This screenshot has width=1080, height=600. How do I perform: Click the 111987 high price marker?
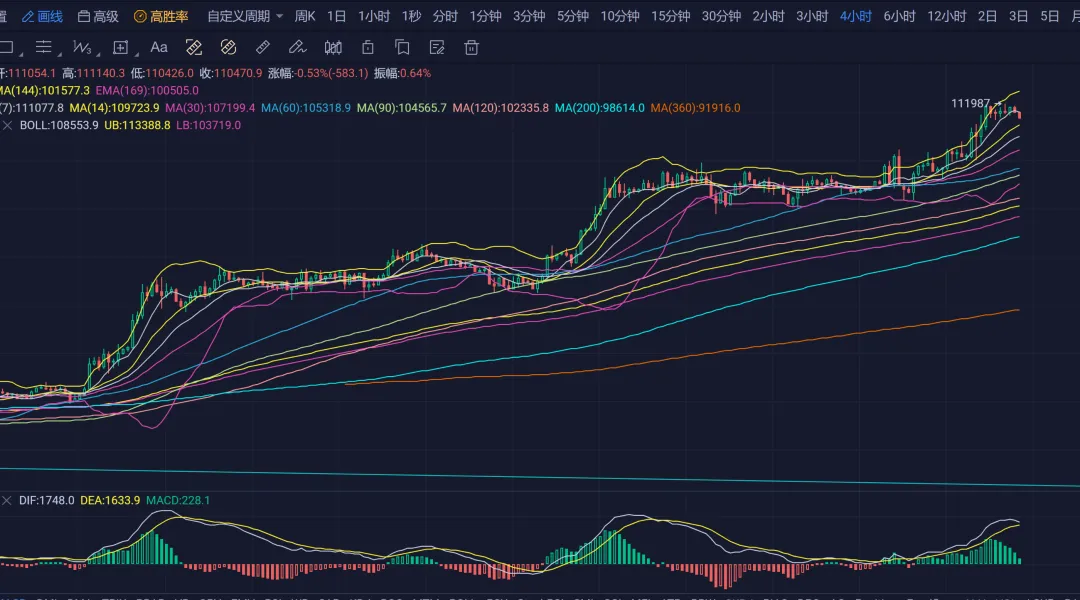click(969, 103)
